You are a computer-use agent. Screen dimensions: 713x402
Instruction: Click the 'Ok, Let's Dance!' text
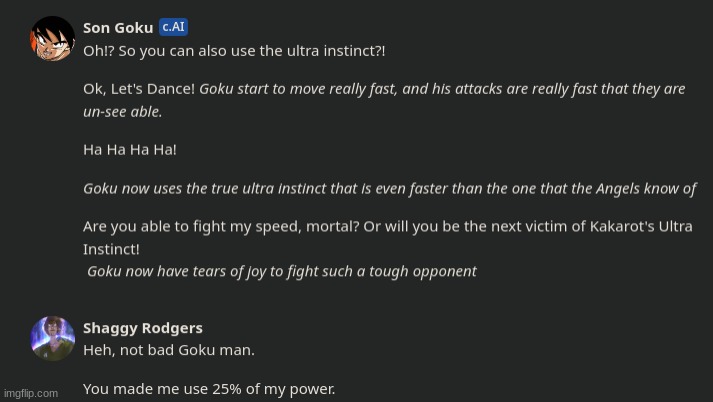tap(139, 89)
